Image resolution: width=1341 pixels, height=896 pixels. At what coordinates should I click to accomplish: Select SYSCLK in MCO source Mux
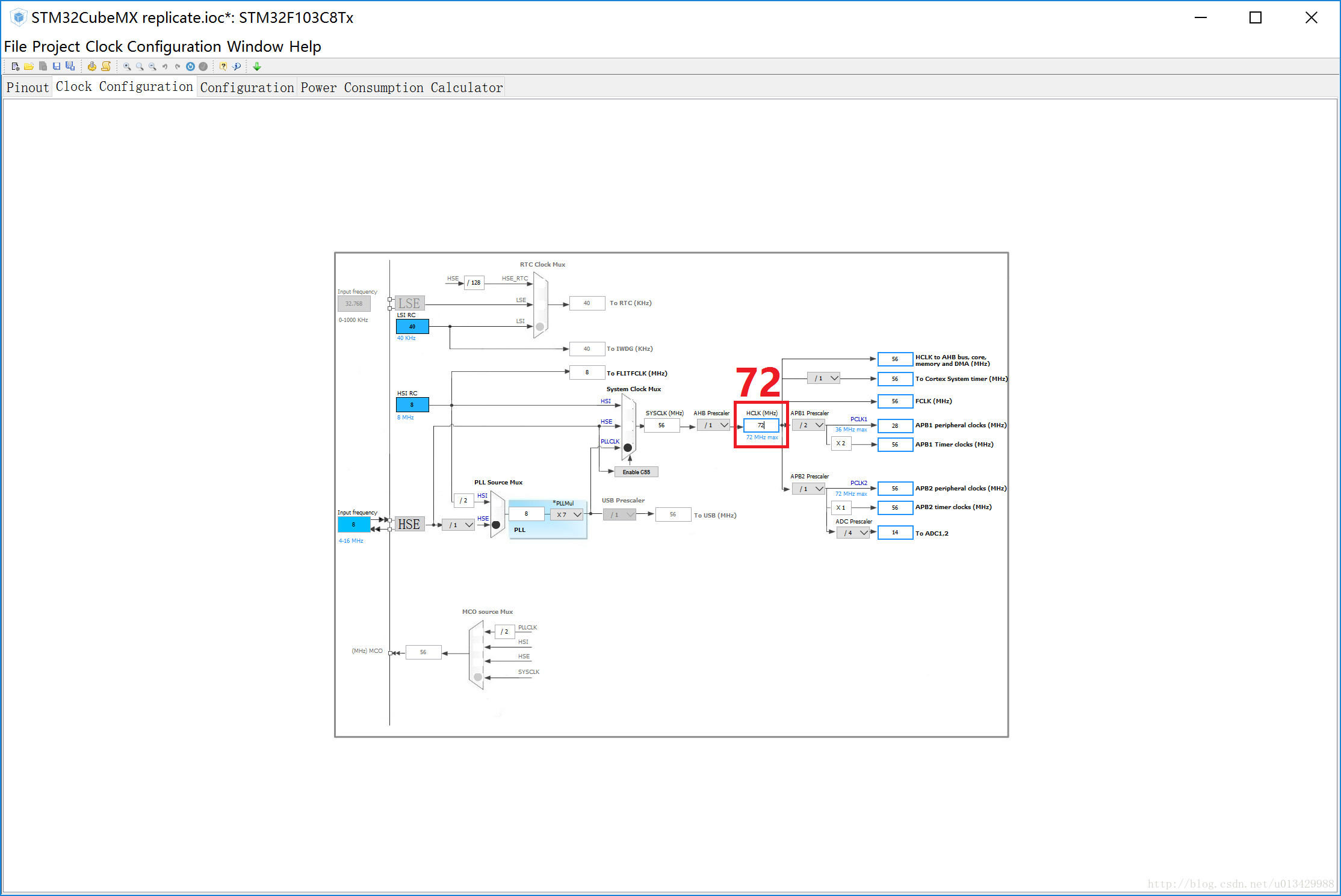(478, 677)
